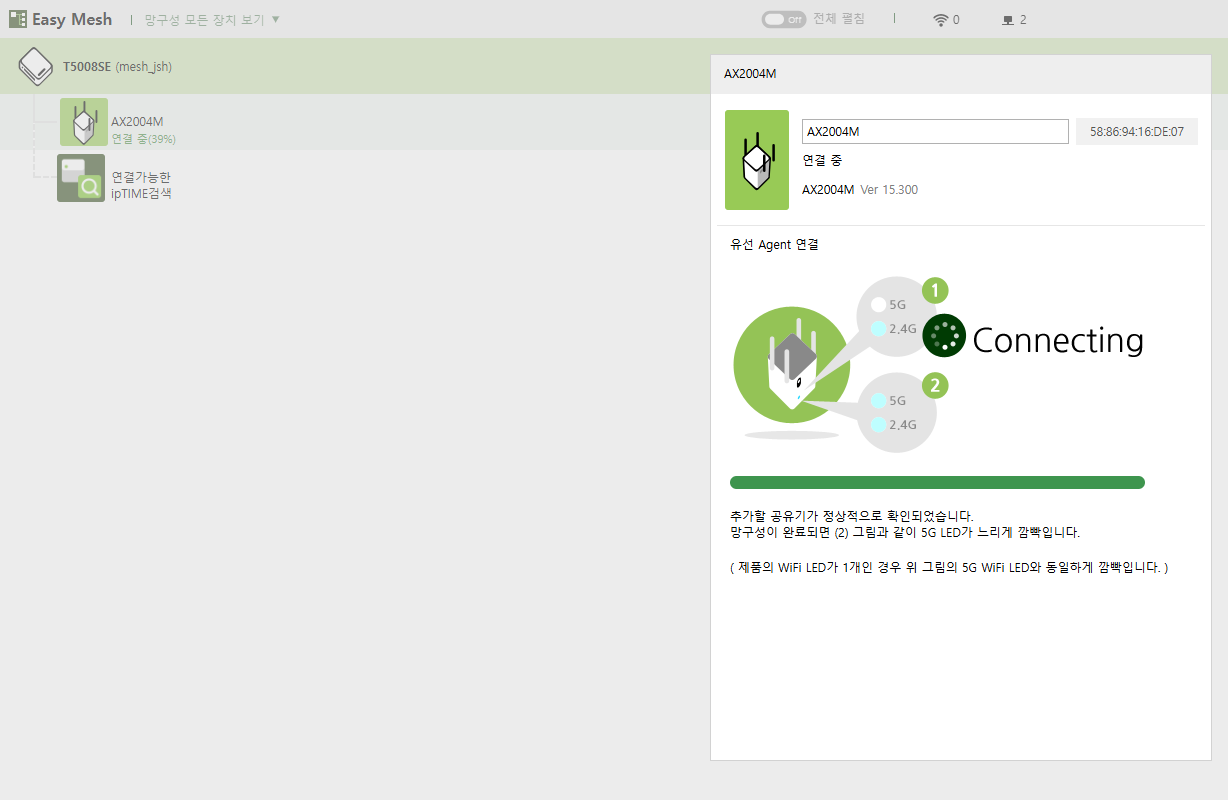Click the Connecting spinner icon

click(x=944, y=336)
